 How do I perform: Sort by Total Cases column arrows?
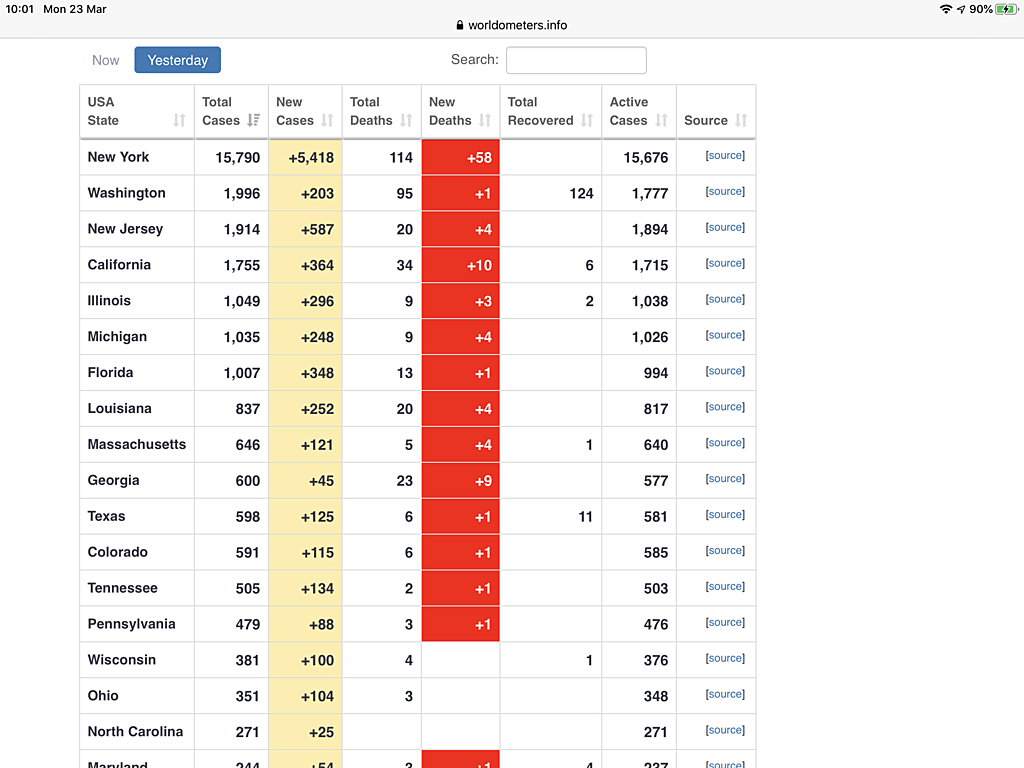(x=253, y=120)
